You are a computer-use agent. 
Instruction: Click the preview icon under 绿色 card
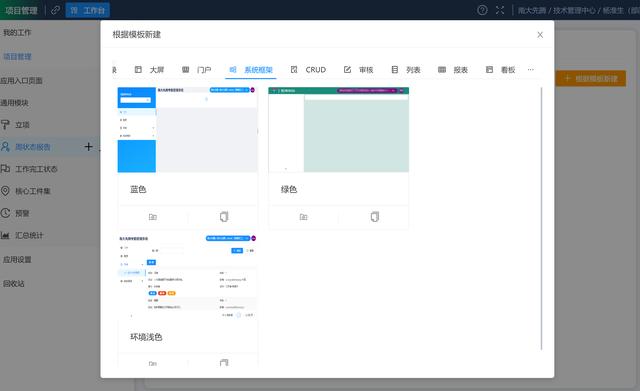(x=303, y=217)
